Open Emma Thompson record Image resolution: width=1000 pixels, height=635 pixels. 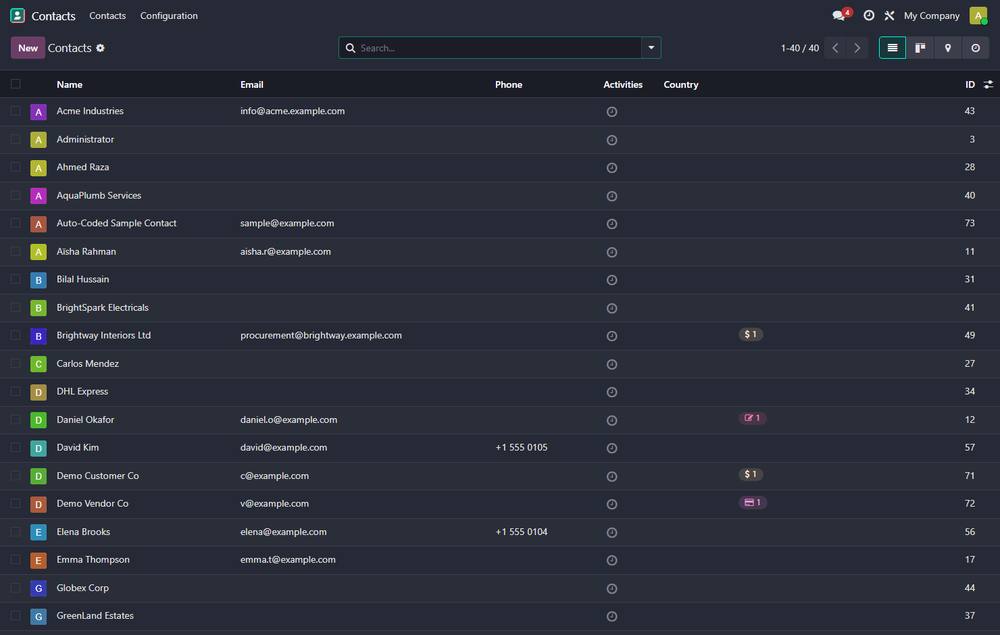pos(92,560)
